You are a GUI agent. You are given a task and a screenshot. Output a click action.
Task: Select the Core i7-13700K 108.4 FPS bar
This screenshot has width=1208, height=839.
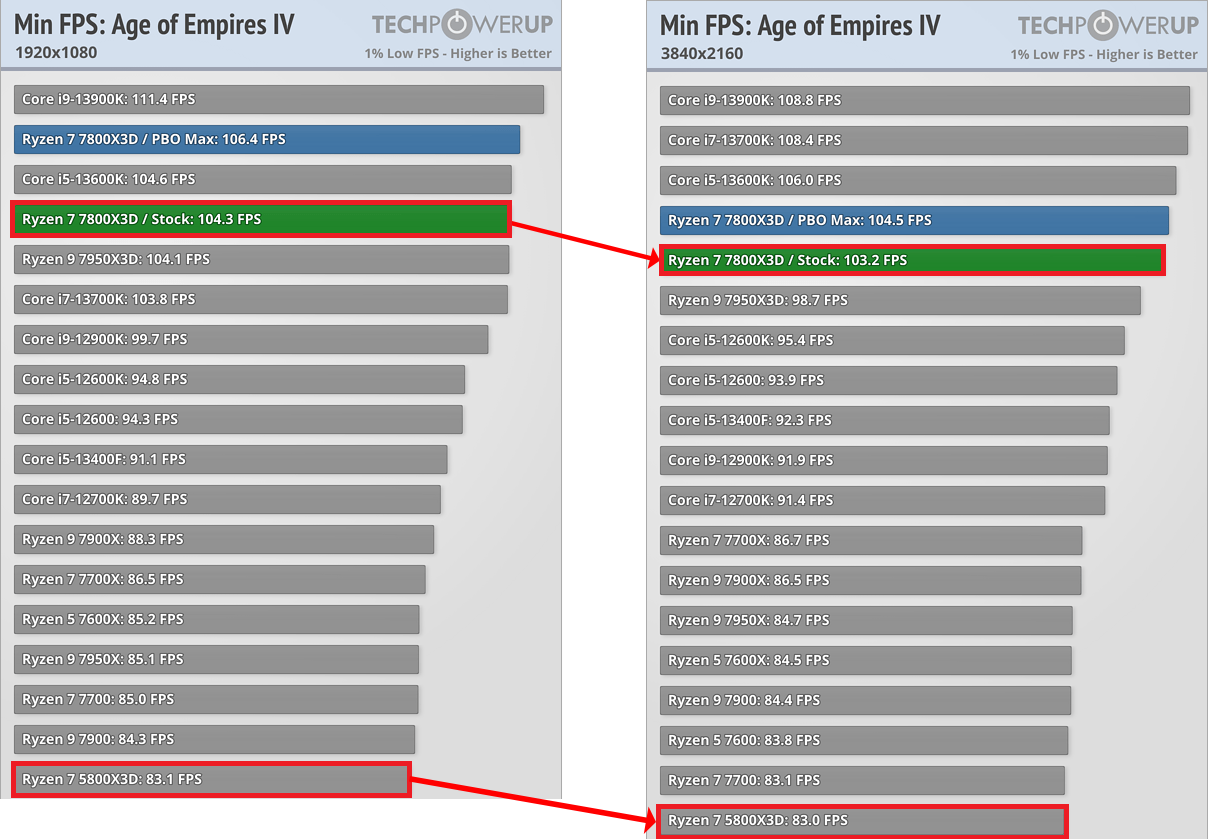(x=924, y=140)
